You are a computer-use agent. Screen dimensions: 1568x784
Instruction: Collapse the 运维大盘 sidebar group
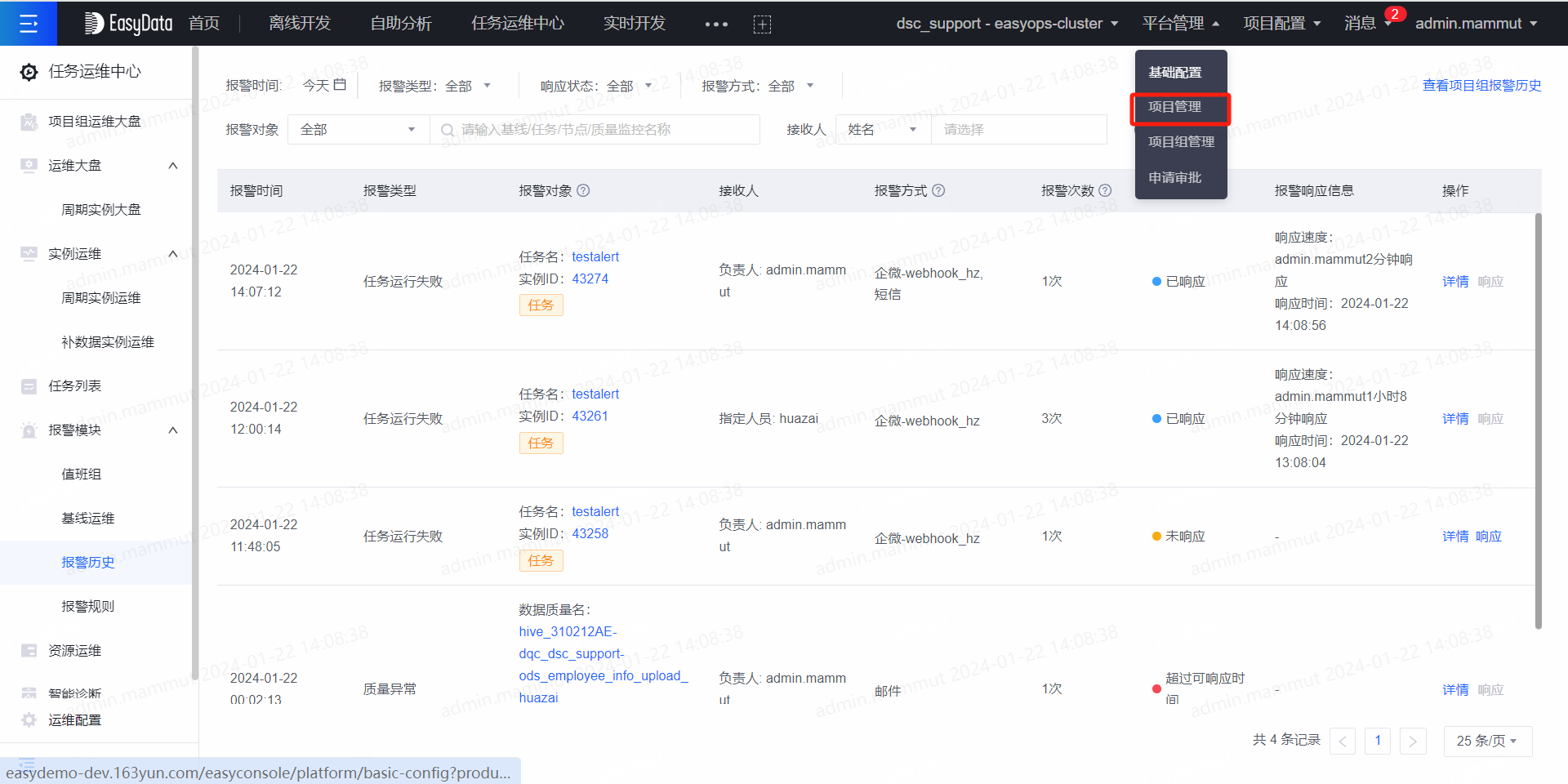click(x=173, y=166)
